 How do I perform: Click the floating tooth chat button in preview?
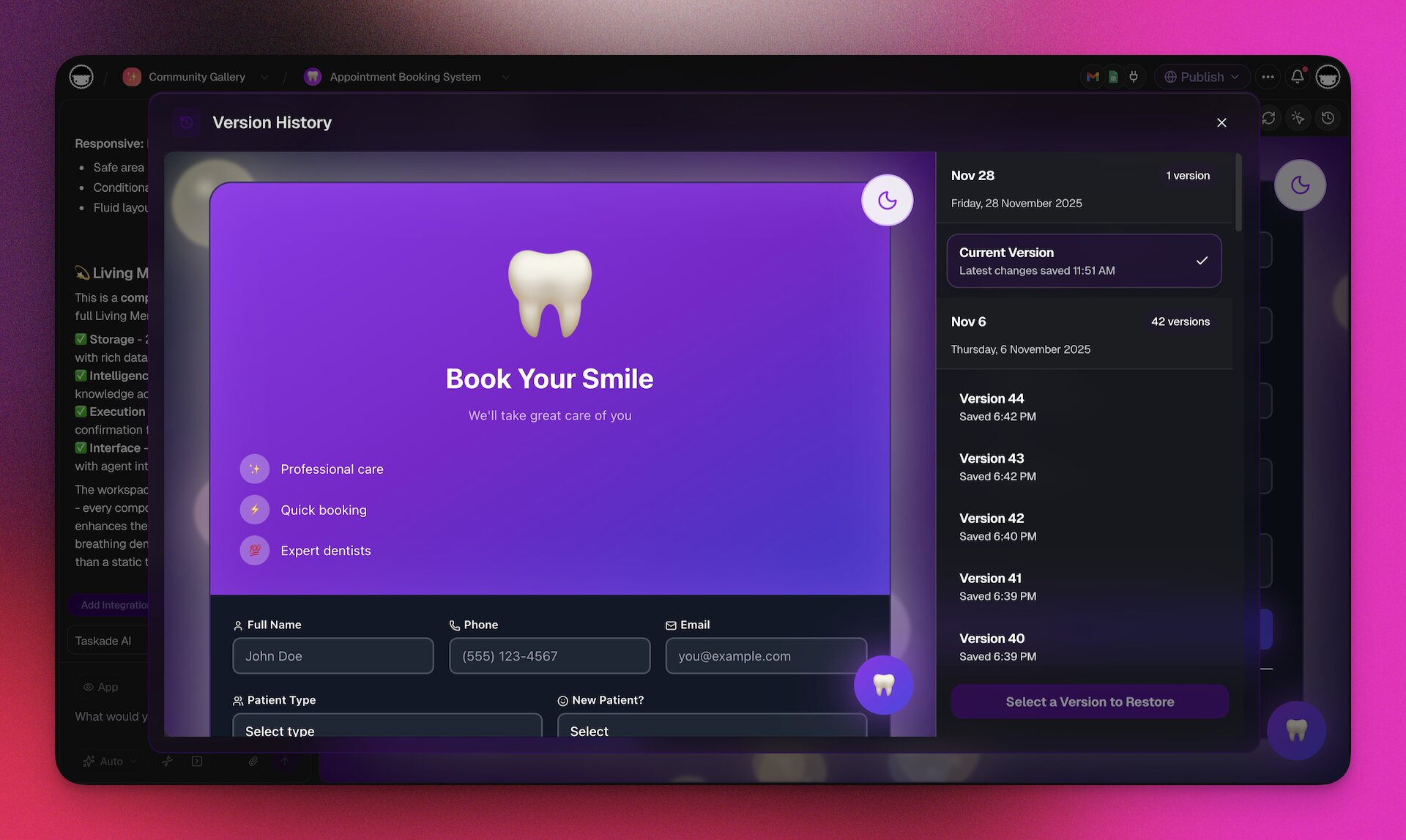click(883, 685)
